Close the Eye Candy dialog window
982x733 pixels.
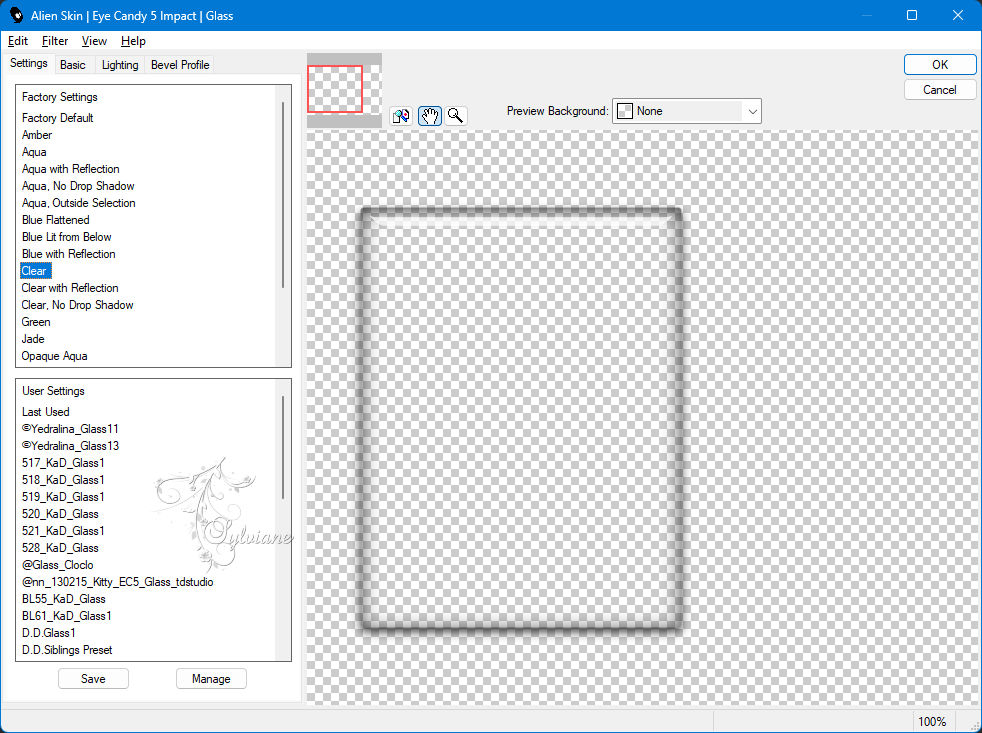click(958, 15)
